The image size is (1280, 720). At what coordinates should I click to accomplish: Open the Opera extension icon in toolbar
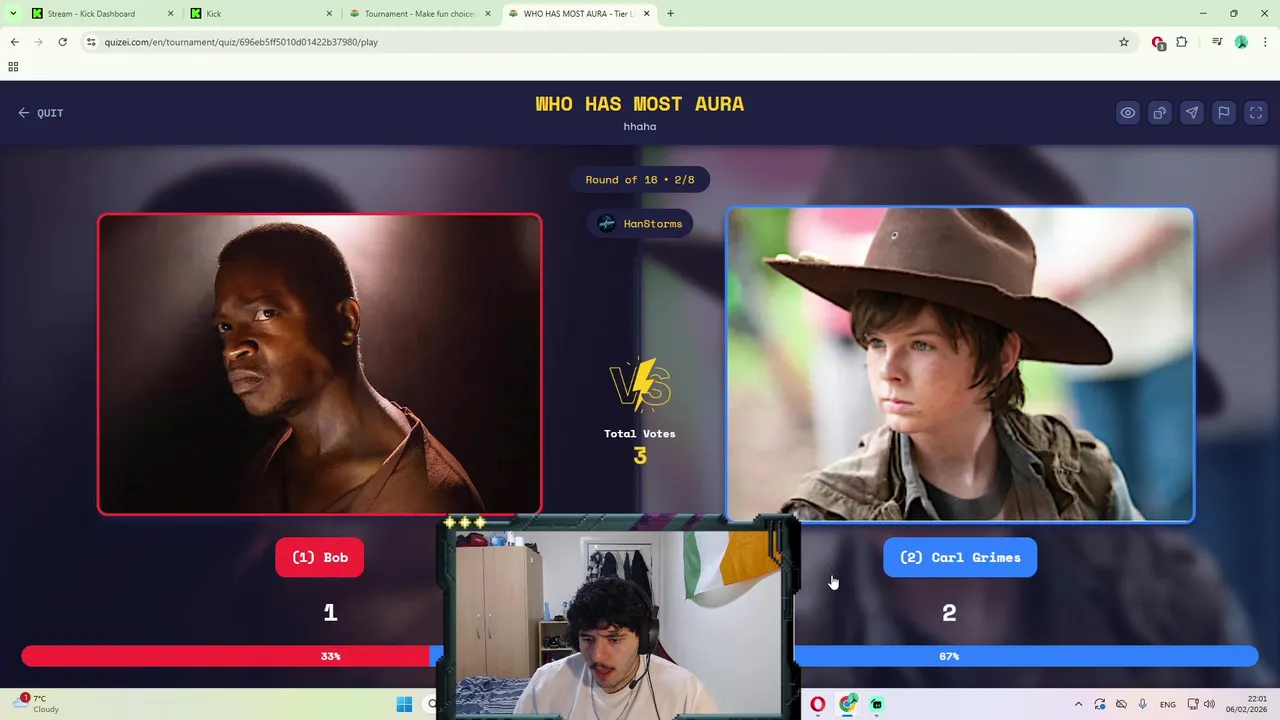tap(1158, 43)
